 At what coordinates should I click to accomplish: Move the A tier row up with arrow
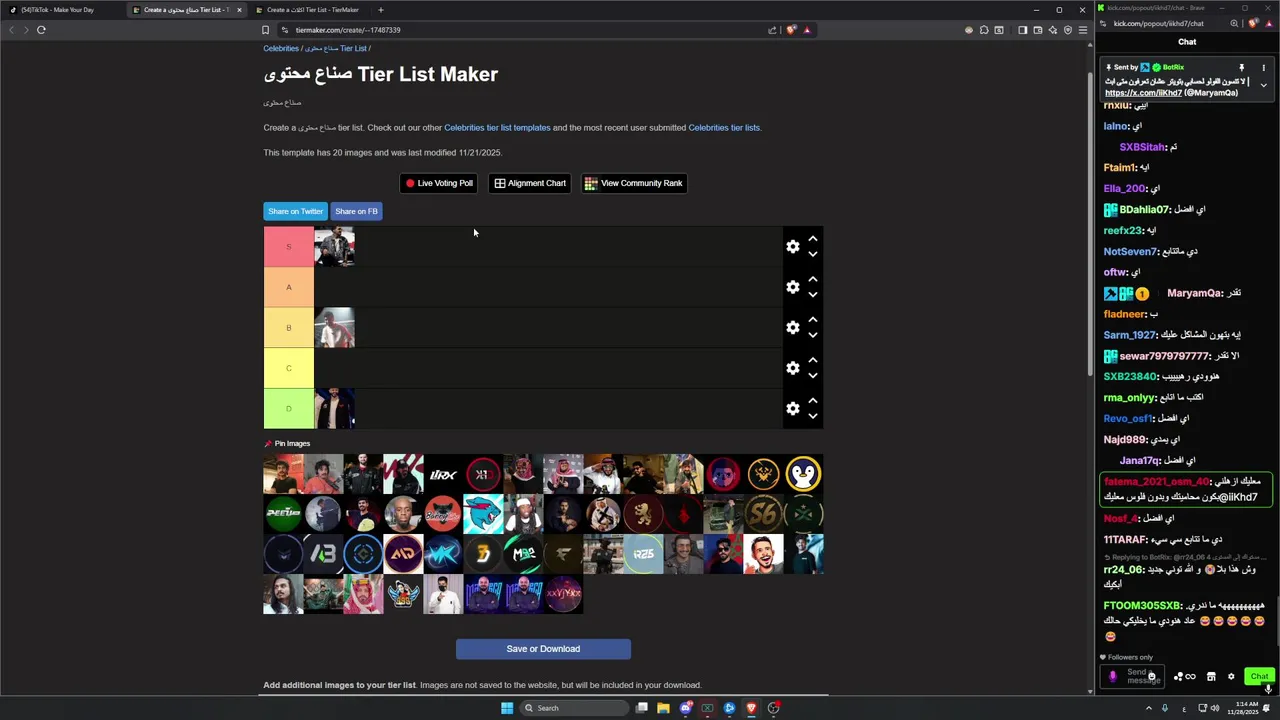tap(813, 279)
